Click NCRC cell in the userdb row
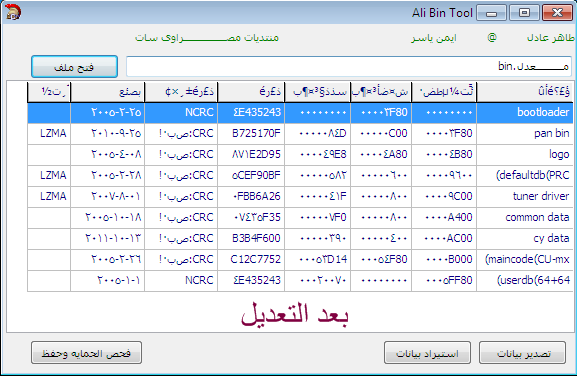The height and width of the screenshot is (376, 577). pyautogui.click(x=181, y=280)
